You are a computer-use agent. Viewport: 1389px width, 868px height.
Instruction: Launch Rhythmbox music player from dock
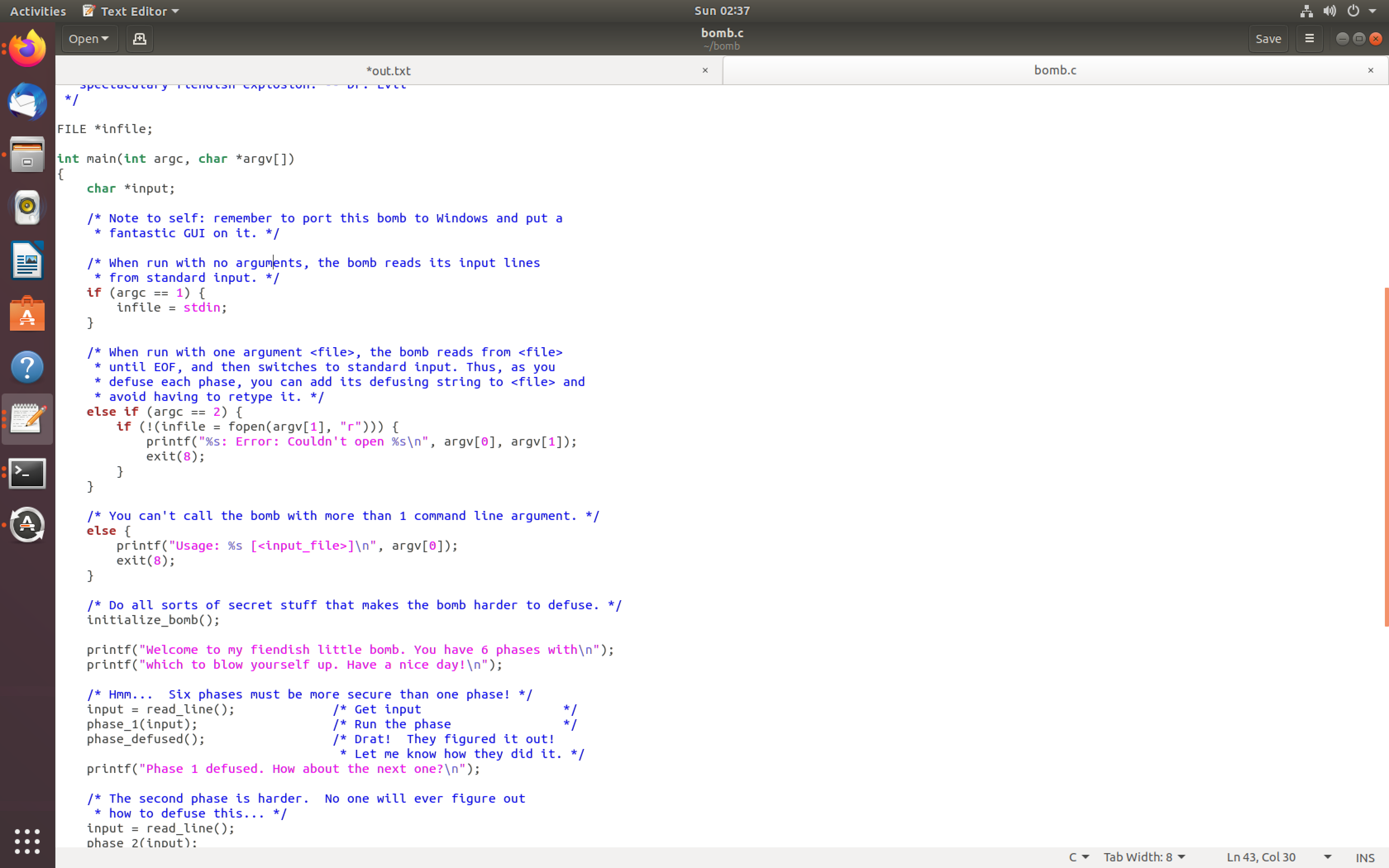click(27, 207)
